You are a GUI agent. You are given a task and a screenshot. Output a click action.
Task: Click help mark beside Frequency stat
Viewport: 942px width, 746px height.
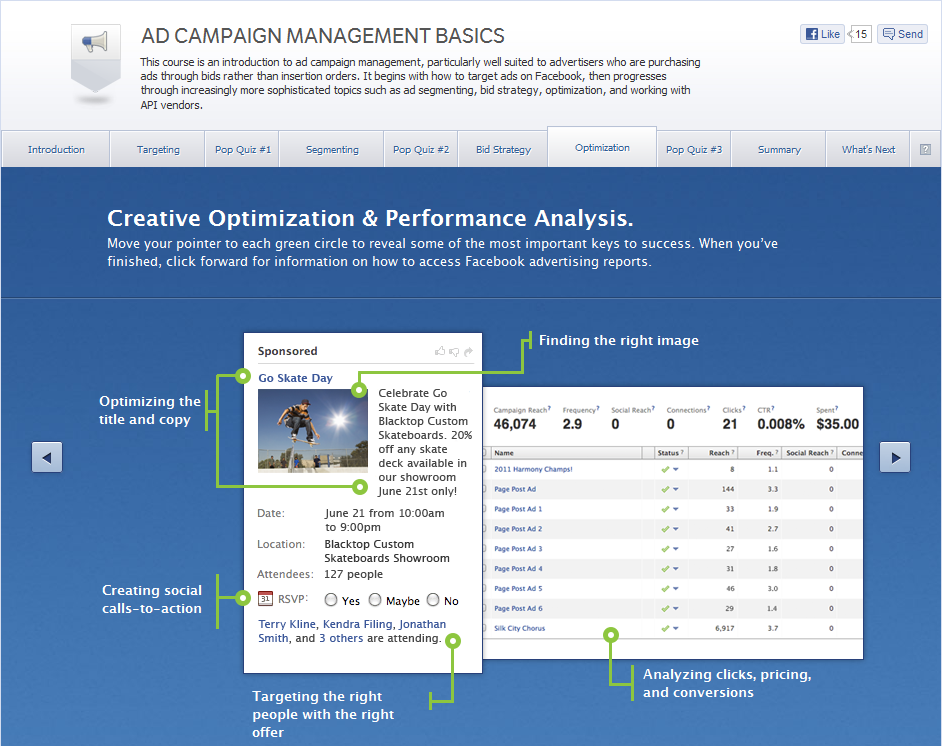[598, 408]
